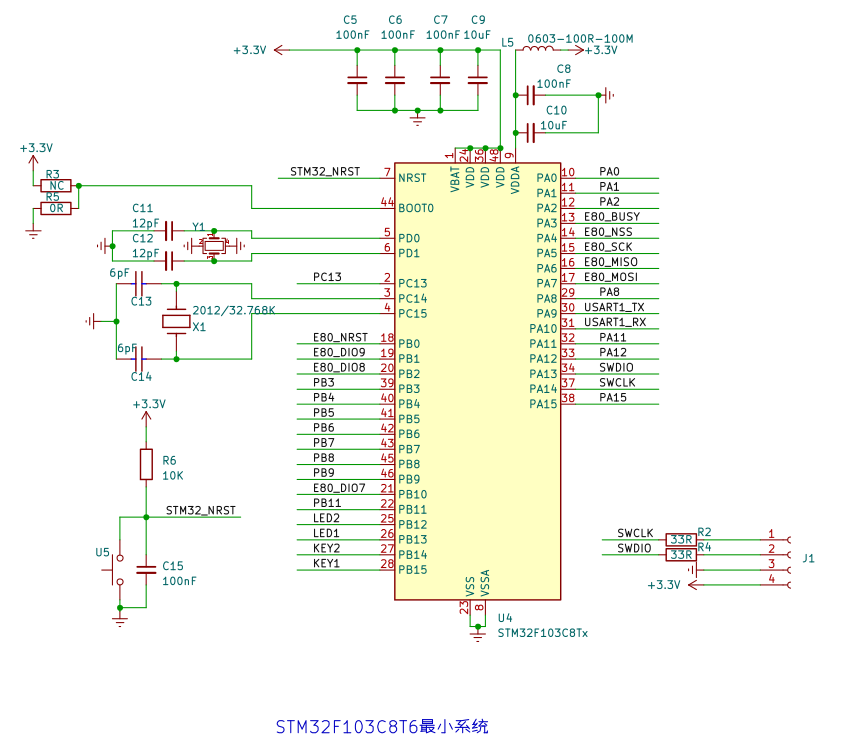
Task: Click the Y1 crystal oscillator symbol
Action: point(214,244)
